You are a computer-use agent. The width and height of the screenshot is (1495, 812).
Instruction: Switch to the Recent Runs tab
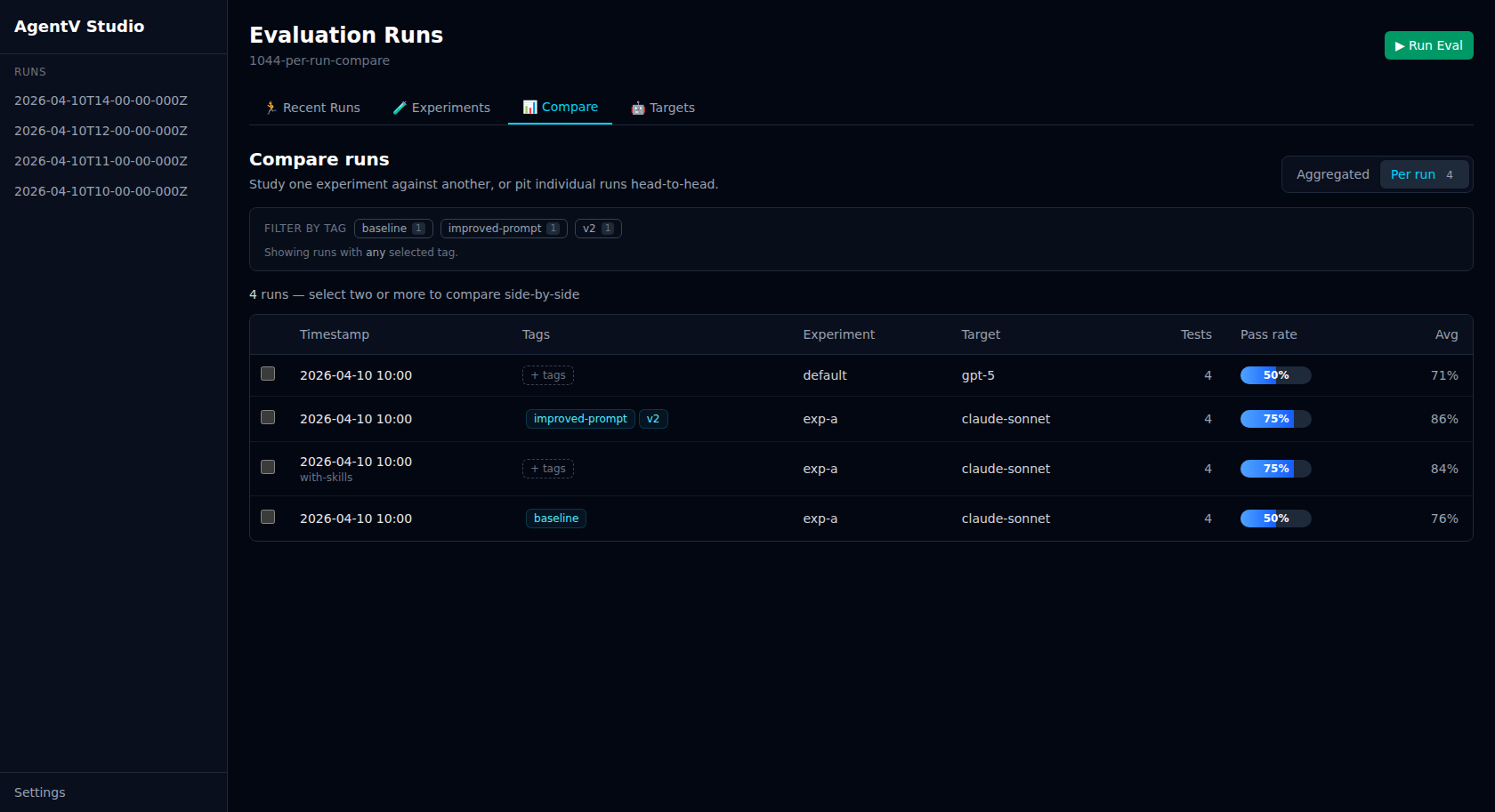(x=313, y=107)
